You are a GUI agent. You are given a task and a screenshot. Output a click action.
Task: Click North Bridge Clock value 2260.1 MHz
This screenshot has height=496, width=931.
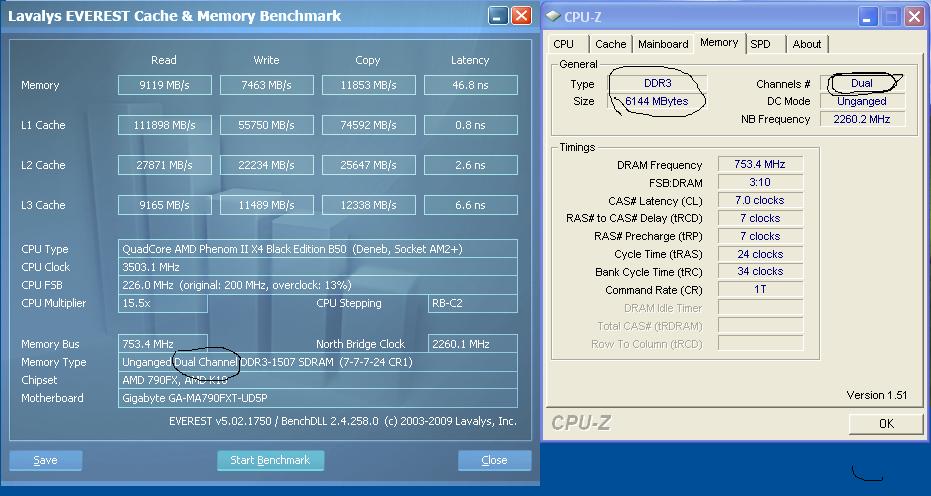[473, 344]
